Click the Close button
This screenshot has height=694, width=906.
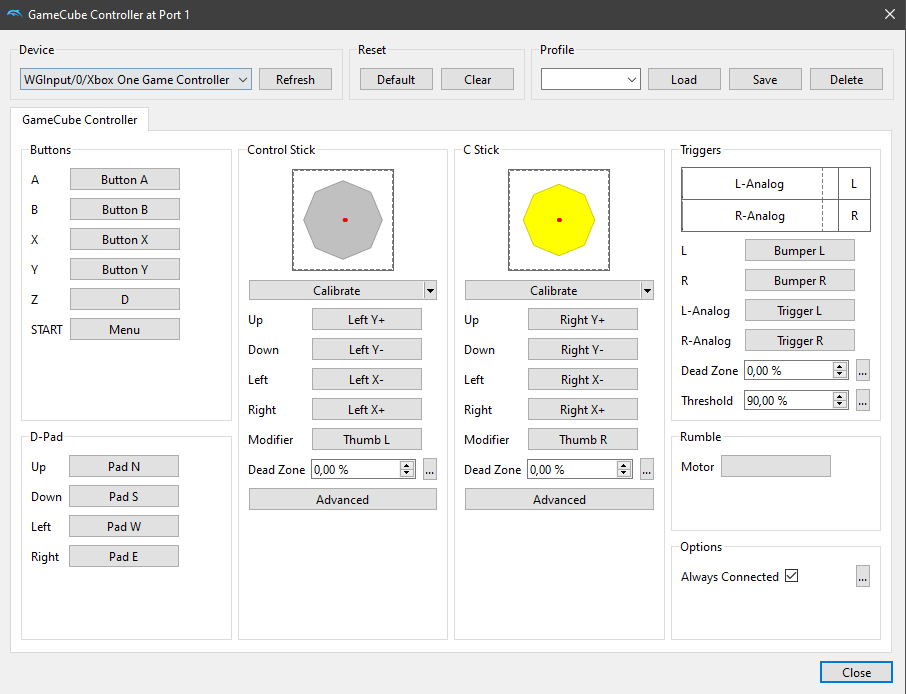point(856,673)
